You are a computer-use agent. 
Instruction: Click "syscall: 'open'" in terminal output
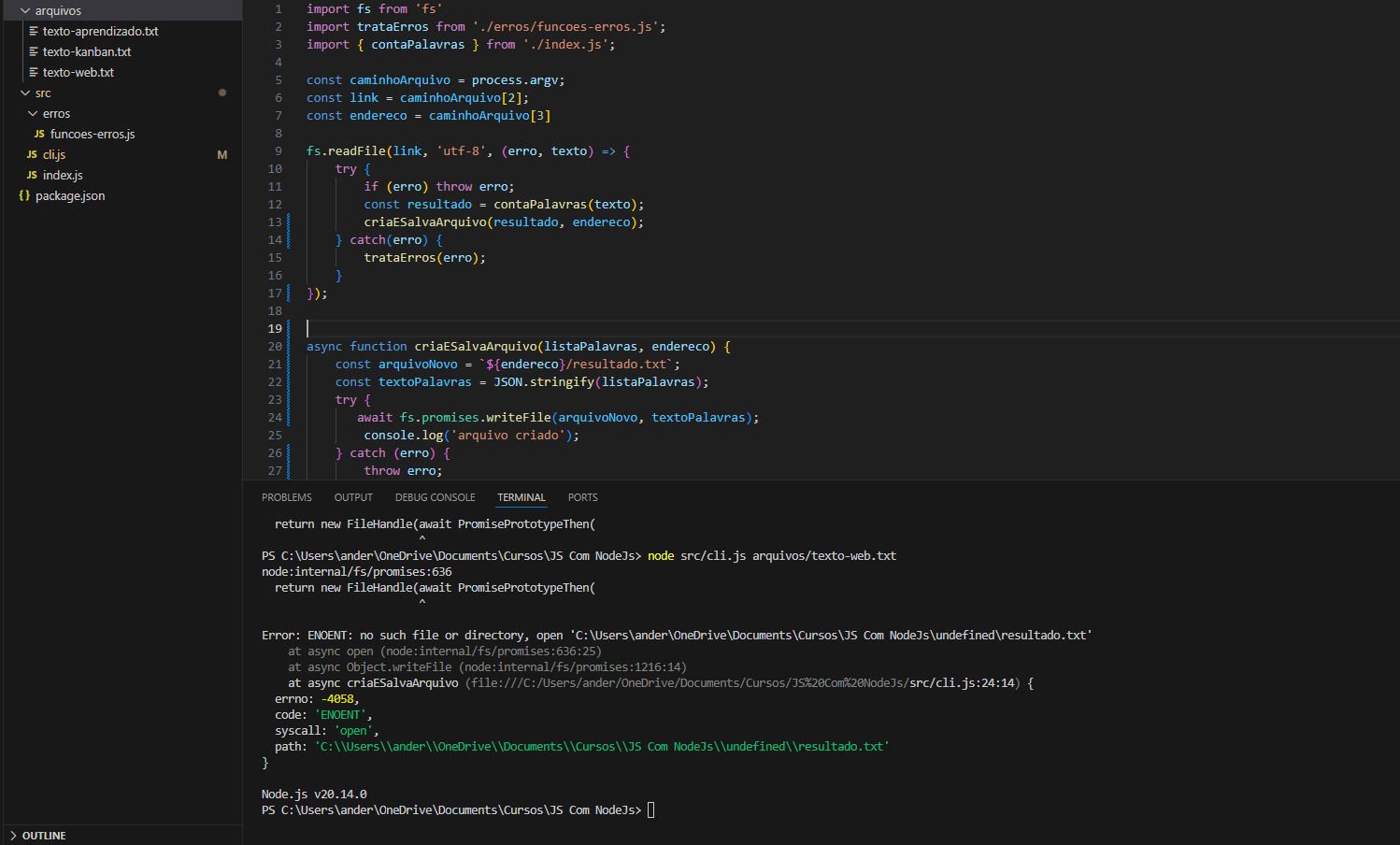coord(325,731)
